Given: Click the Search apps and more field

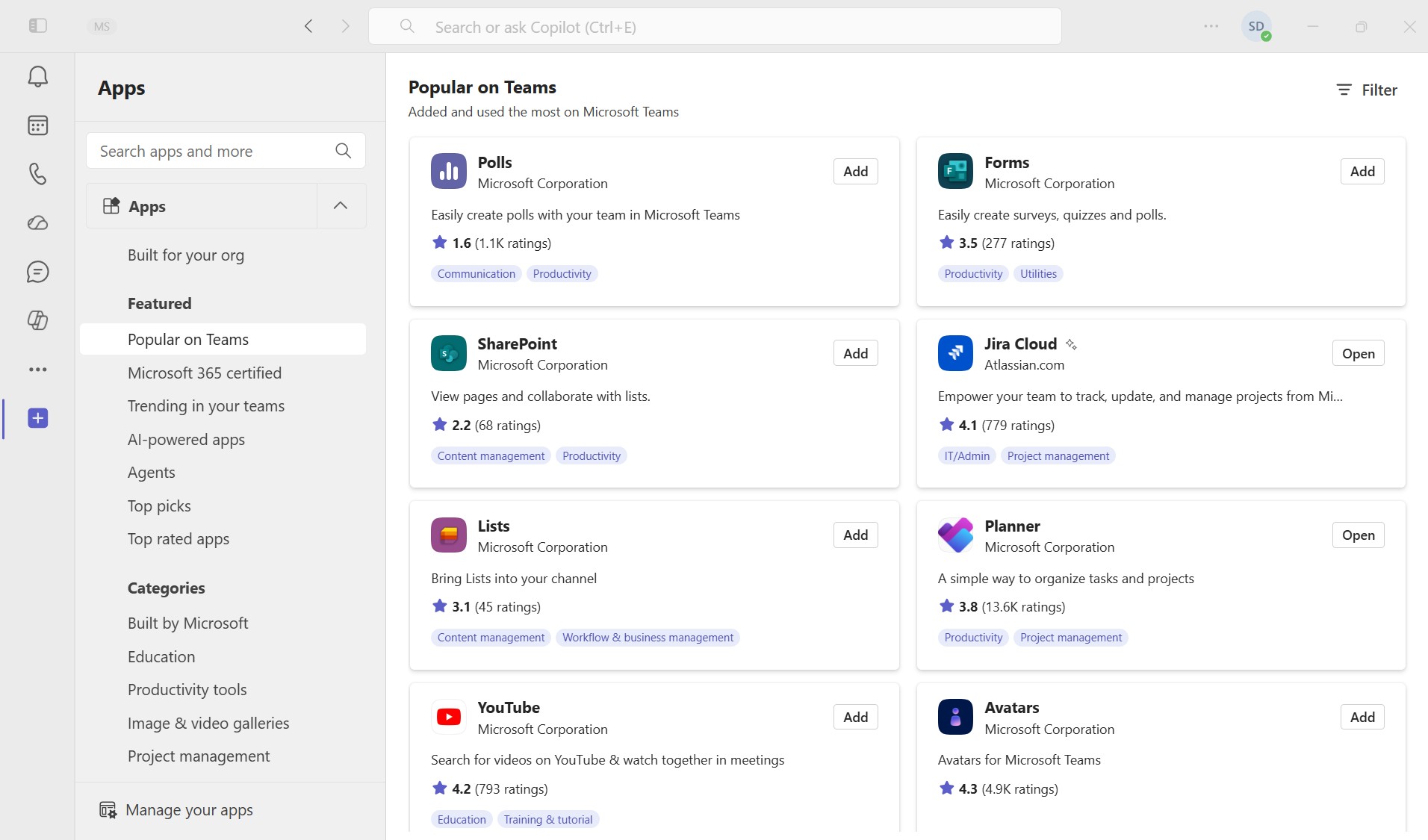Looking at the screenshot, I should click(226, 151).
